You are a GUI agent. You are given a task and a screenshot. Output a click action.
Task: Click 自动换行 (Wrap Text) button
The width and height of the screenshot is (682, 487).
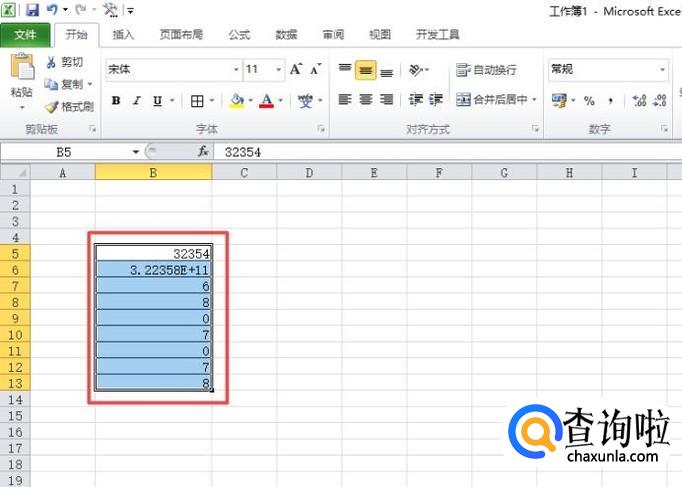[x=486, y=70]
